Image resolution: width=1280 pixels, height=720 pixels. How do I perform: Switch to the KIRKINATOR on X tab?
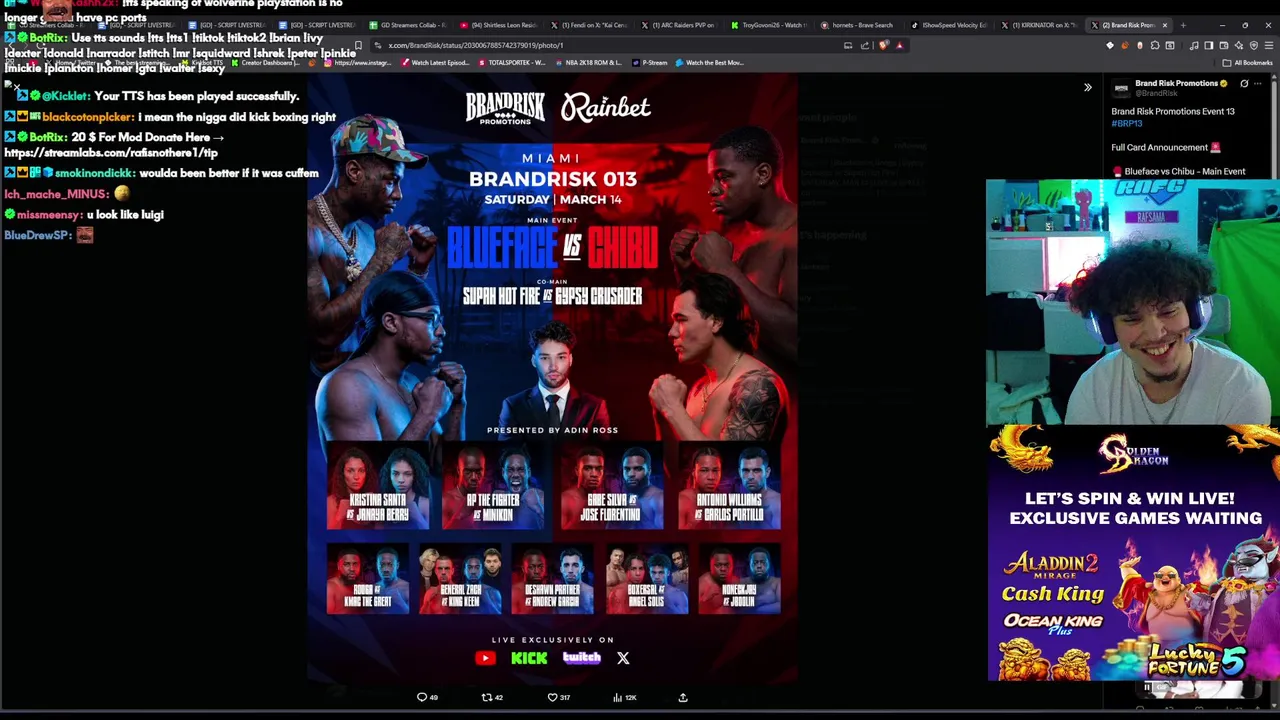click(x=1039, y=25)
